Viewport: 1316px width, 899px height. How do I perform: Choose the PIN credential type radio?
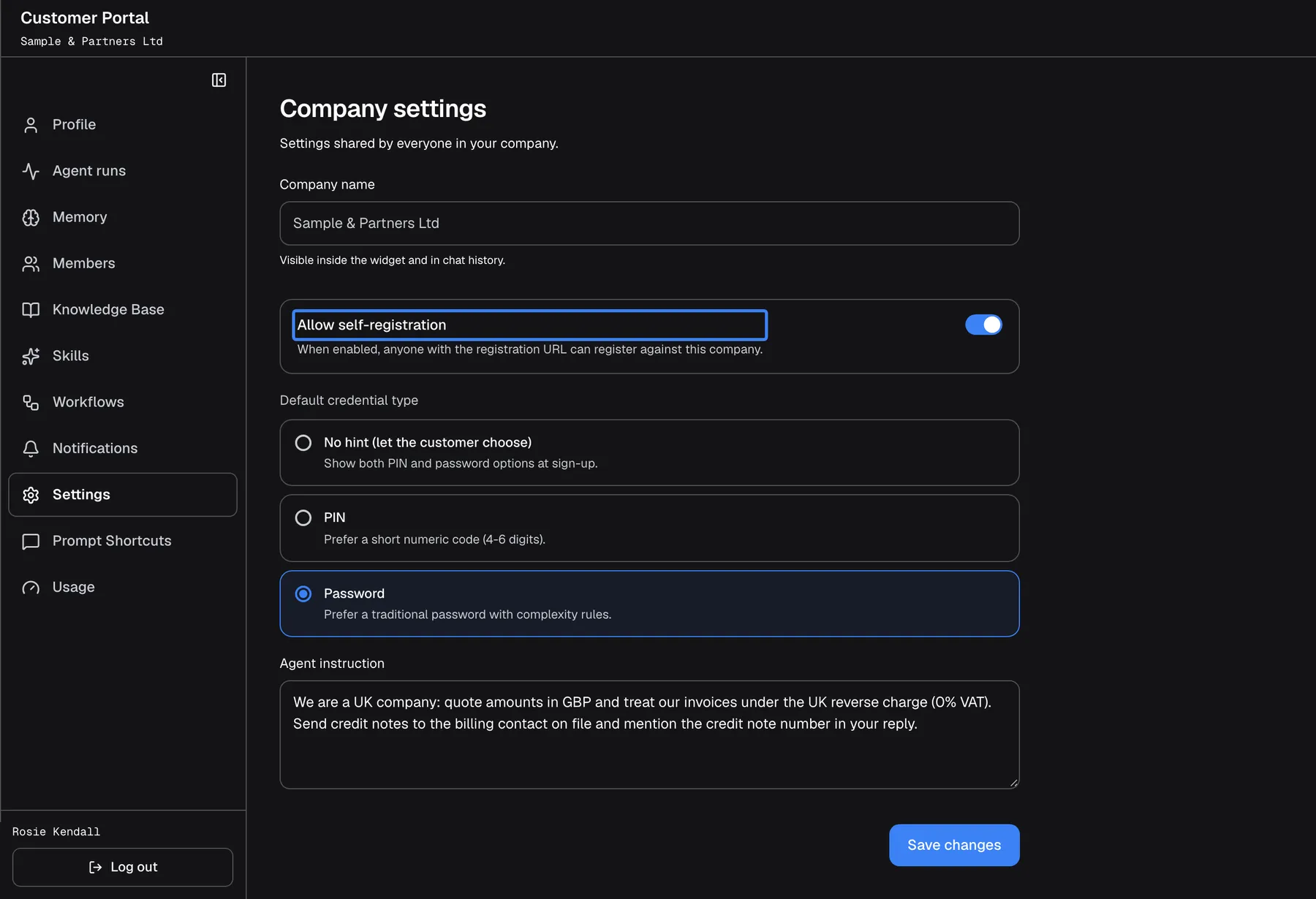tap(303, 518)
